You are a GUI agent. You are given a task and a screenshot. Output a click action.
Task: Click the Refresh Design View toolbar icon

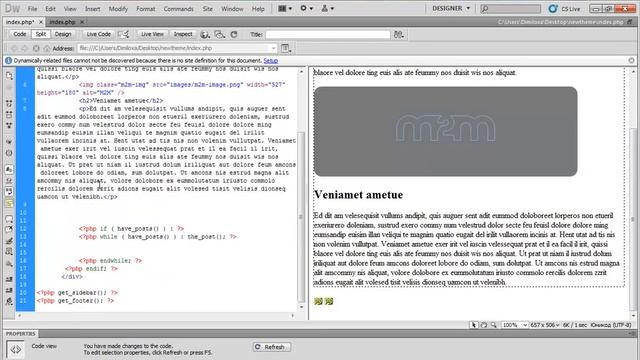(x=234, y=34)
